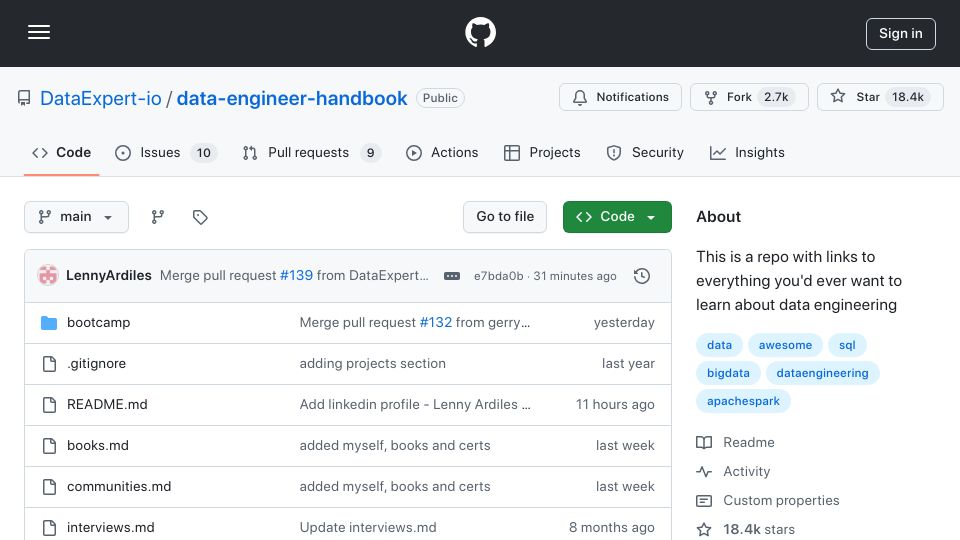960x540 pixels.
Task: Open the 18.4k stars link
Action: (746, 530)
